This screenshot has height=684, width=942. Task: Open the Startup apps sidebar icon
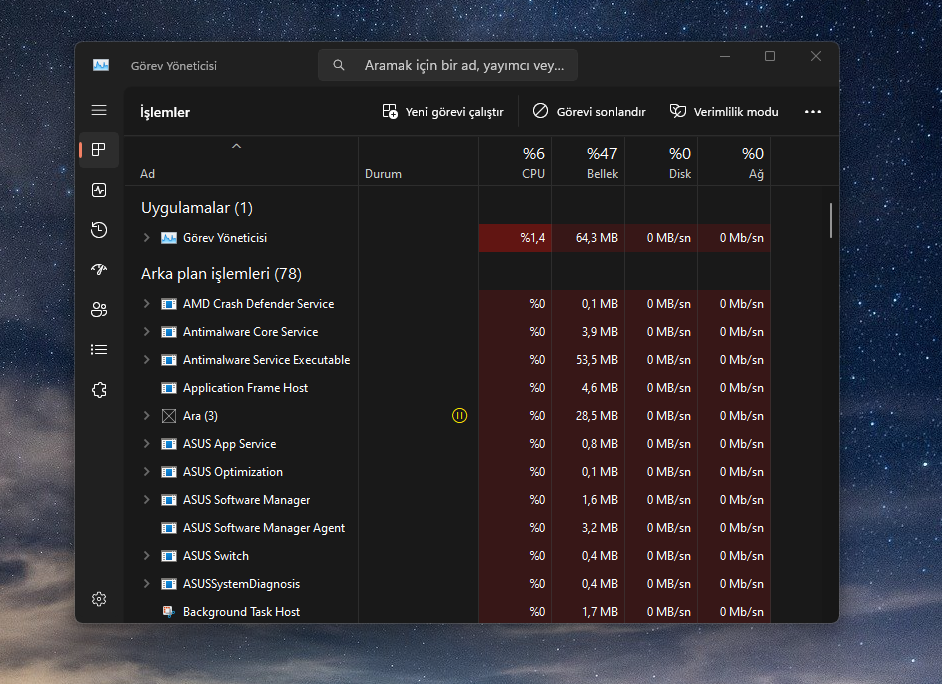click(x=99, y=270)
